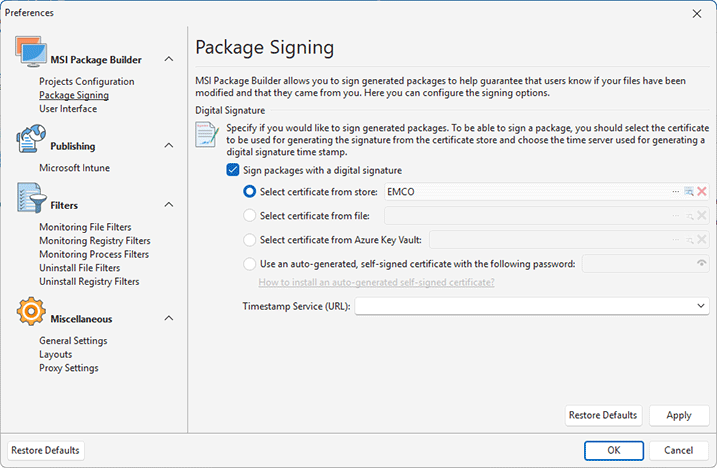This screenshot has width=717, height=468.
Task: Collapse the Miscellaneous section
Action: tap(169, 318)
